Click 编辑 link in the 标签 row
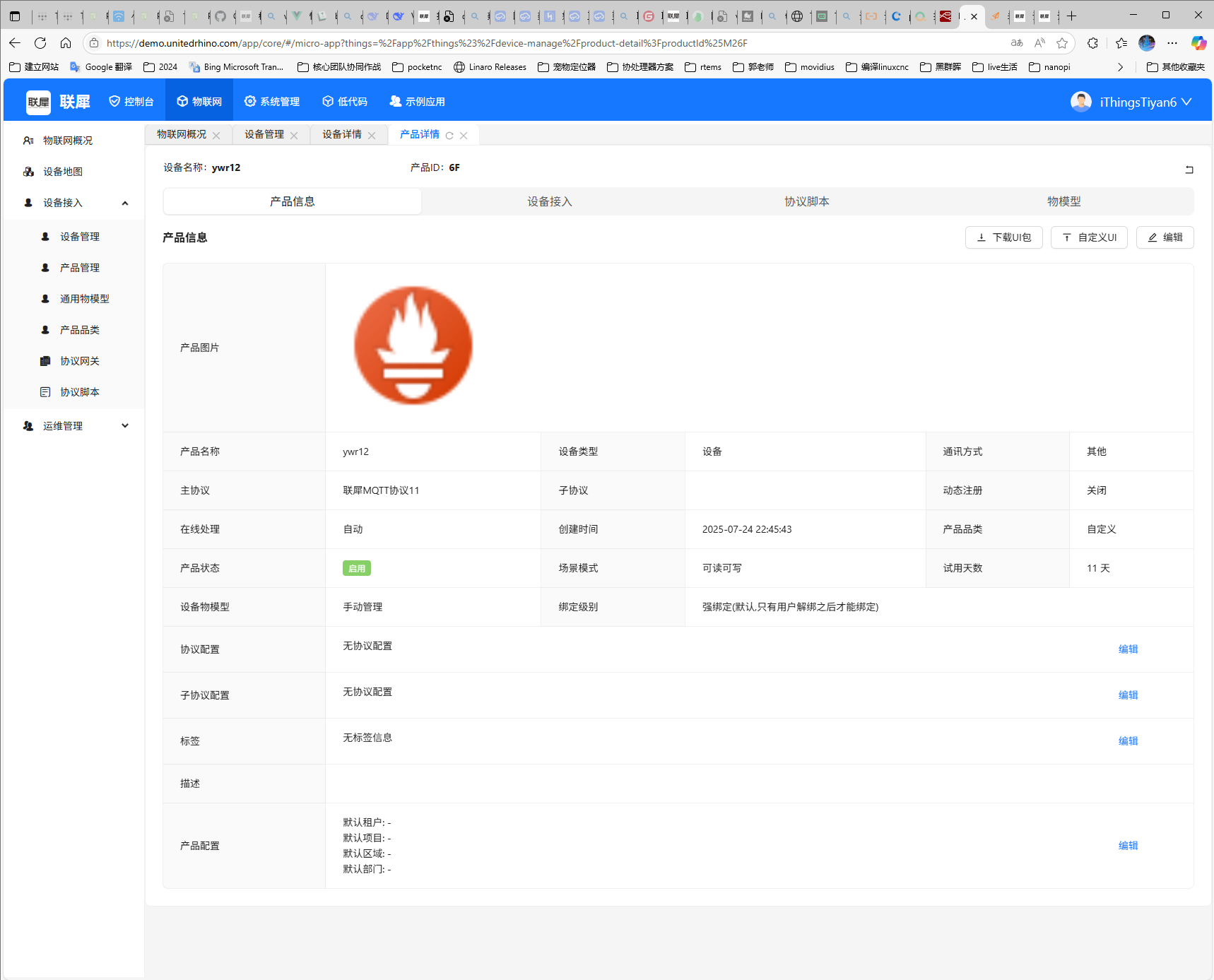This screenshot has height=980, width=1214. click(x=1128, y=741)
